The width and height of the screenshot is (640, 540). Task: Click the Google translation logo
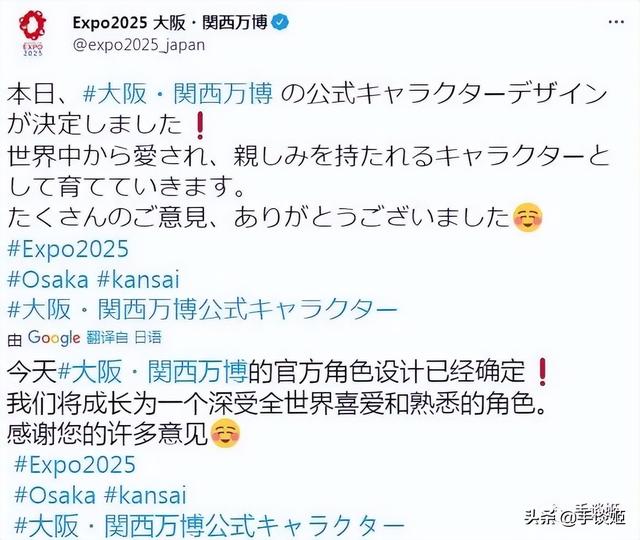(54, 338)
